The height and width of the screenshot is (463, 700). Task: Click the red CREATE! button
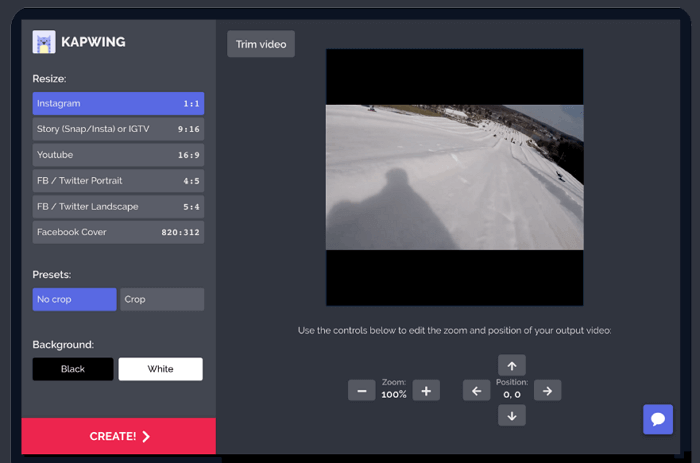point(118,436)
